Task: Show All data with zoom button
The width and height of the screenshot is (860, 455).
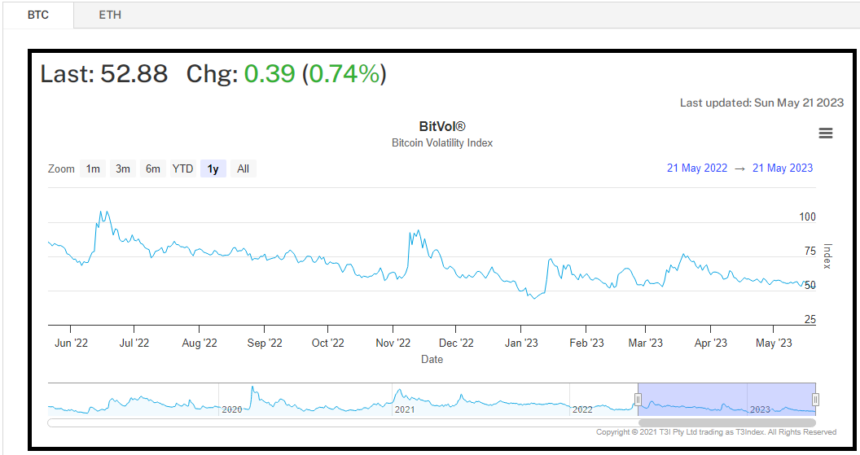Action: click(x=243, y=169)
